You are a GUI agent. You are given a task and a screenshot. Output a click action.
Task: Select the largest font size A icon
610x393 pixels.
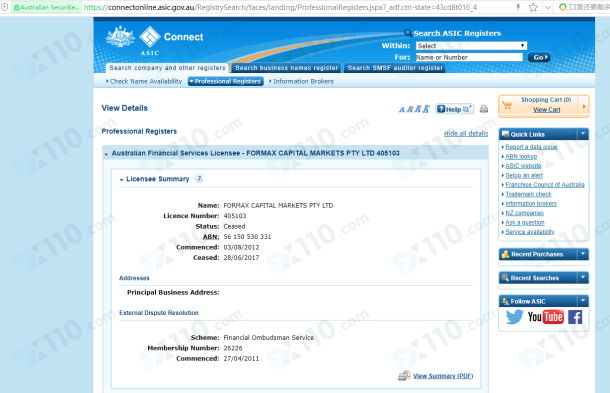pos(426,109)
